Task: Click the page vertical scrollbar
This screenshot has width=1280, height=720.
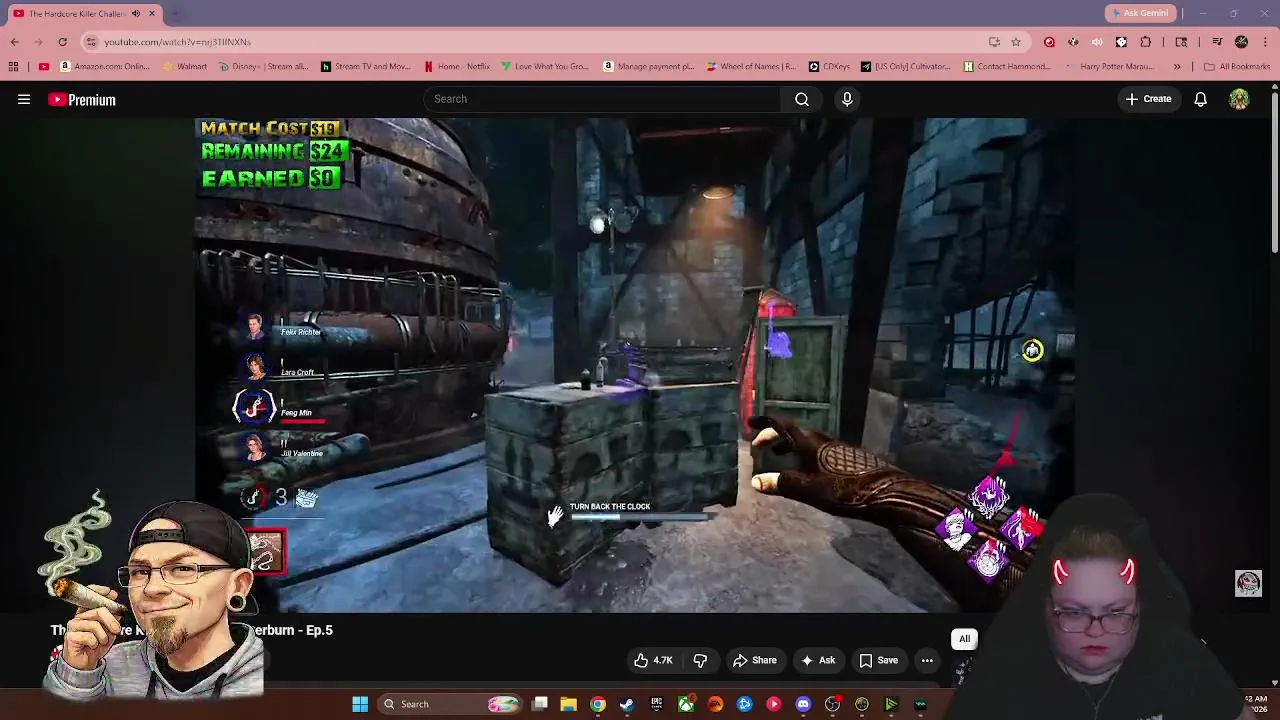Action: (1275, 170)
